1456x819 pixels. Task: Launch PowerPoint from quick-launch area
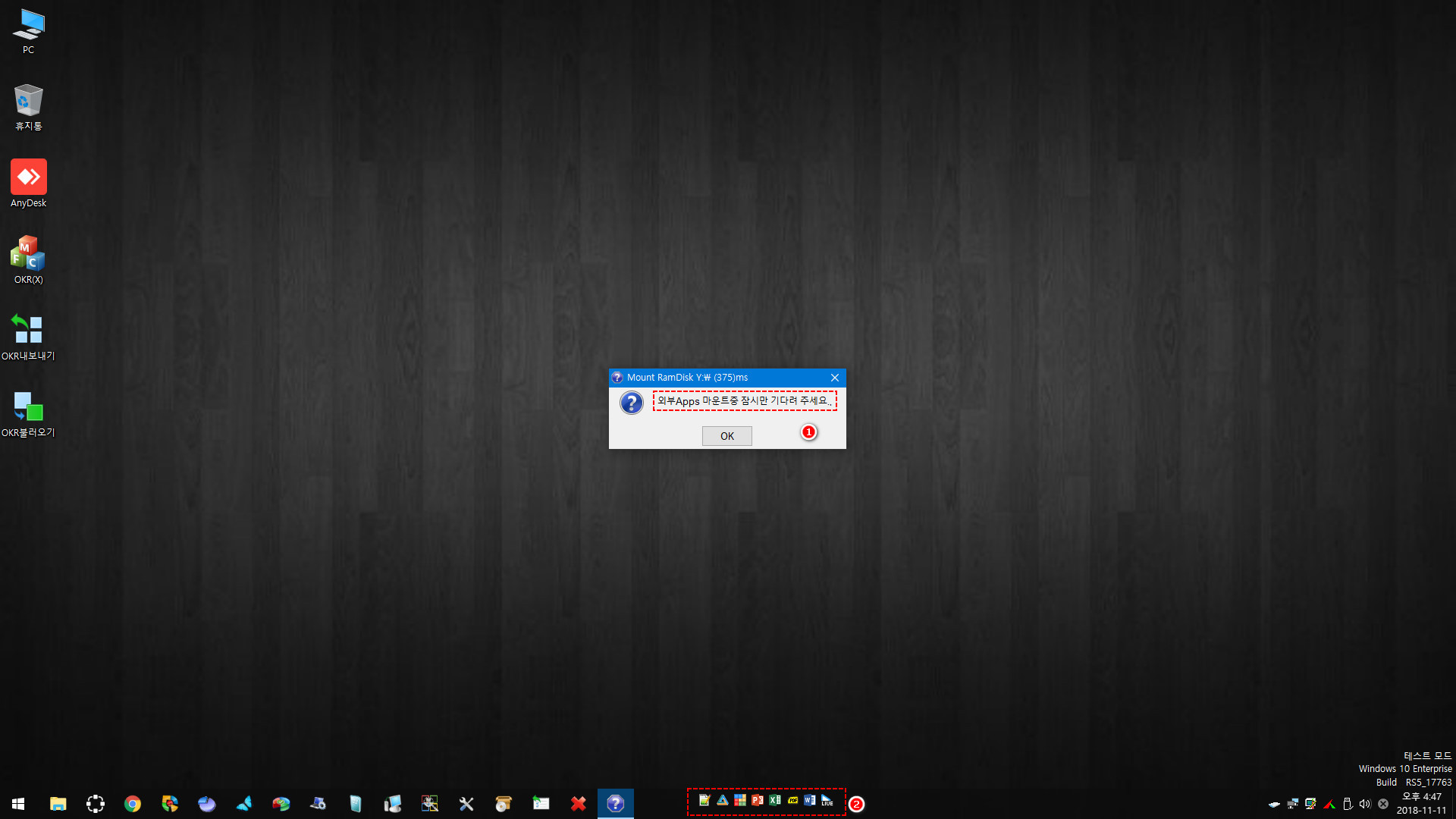[x=758, y=800]
